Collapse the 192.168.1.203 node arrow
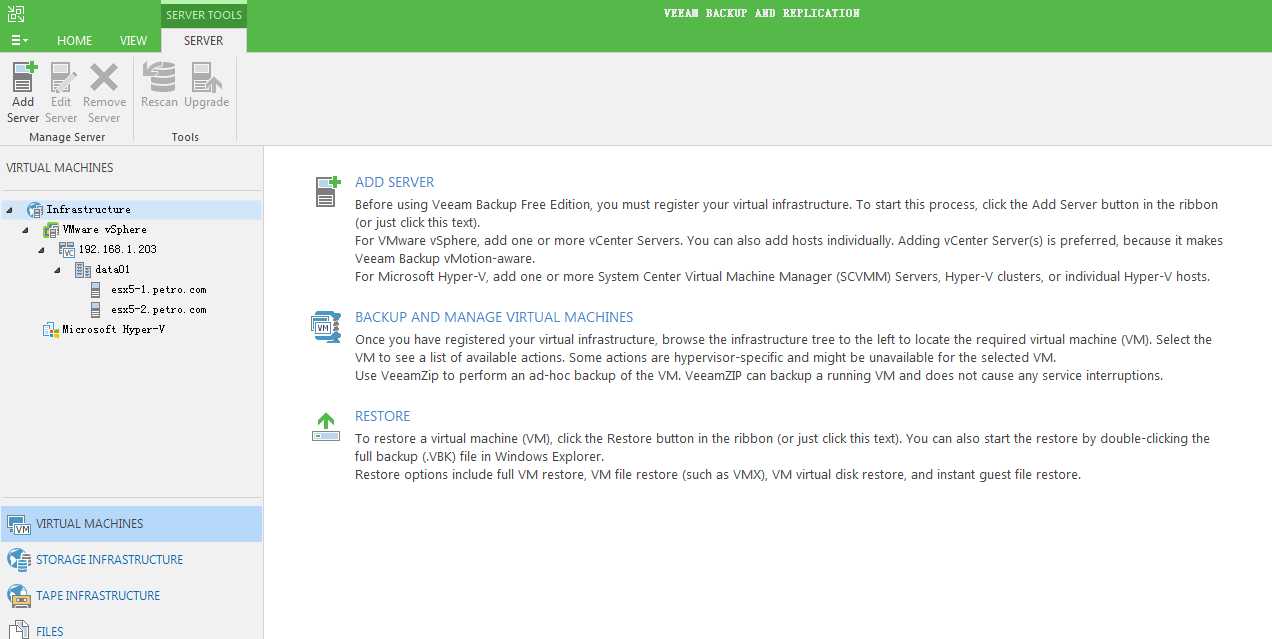Viewport: 1272px width, 639px height. tap(42, 250)
